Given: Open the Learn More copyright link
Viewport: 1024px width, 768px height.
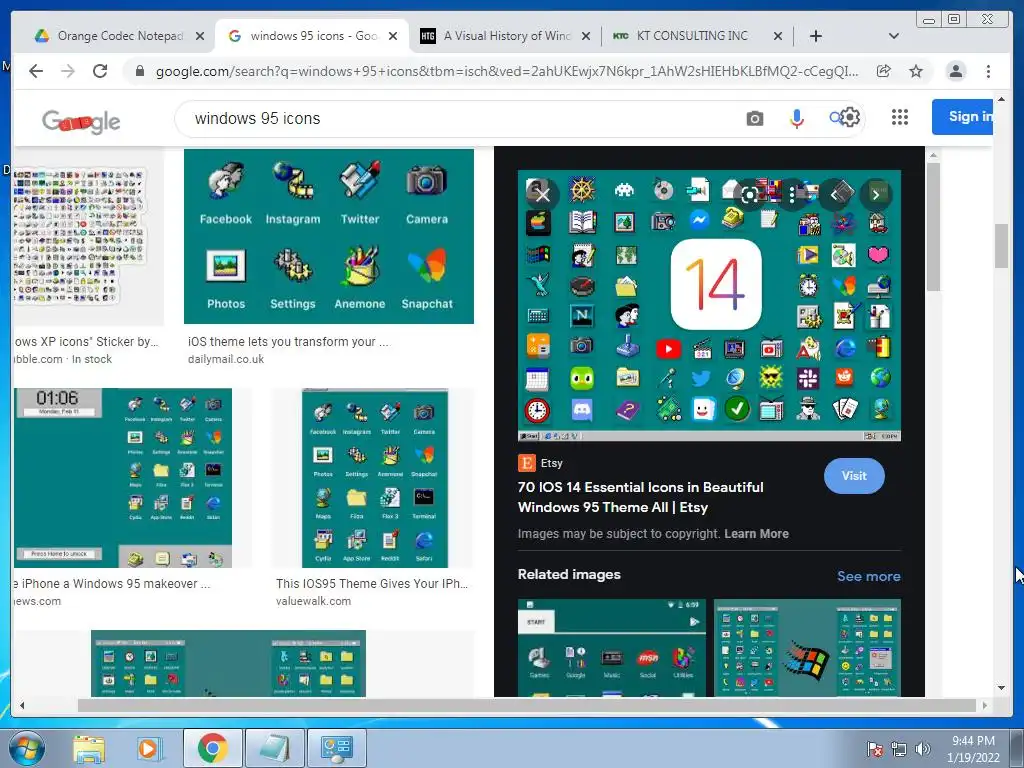Looking at the screenshot, I should click(x=756, y=534).
